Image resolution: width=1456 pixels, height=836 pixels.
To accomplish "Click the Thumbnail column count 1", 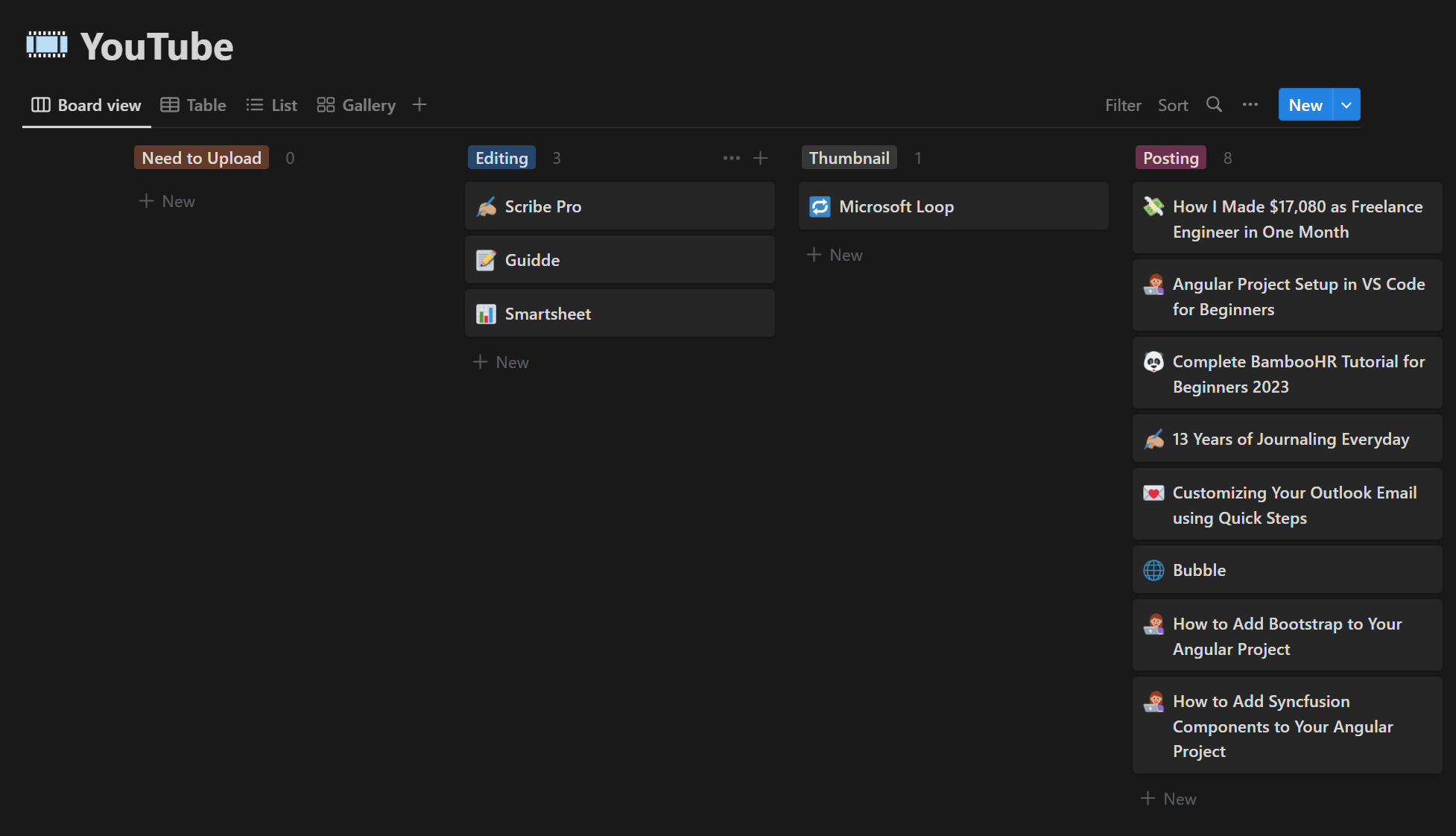I will pyautogui.click(x=918, y=158).
